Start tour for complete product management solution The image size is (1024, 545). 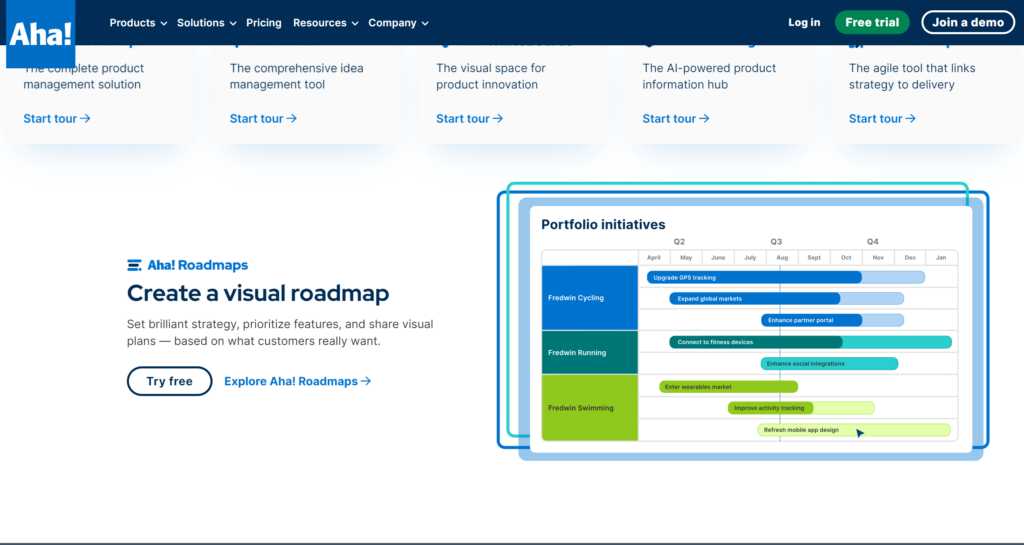[x=57, y=119]
